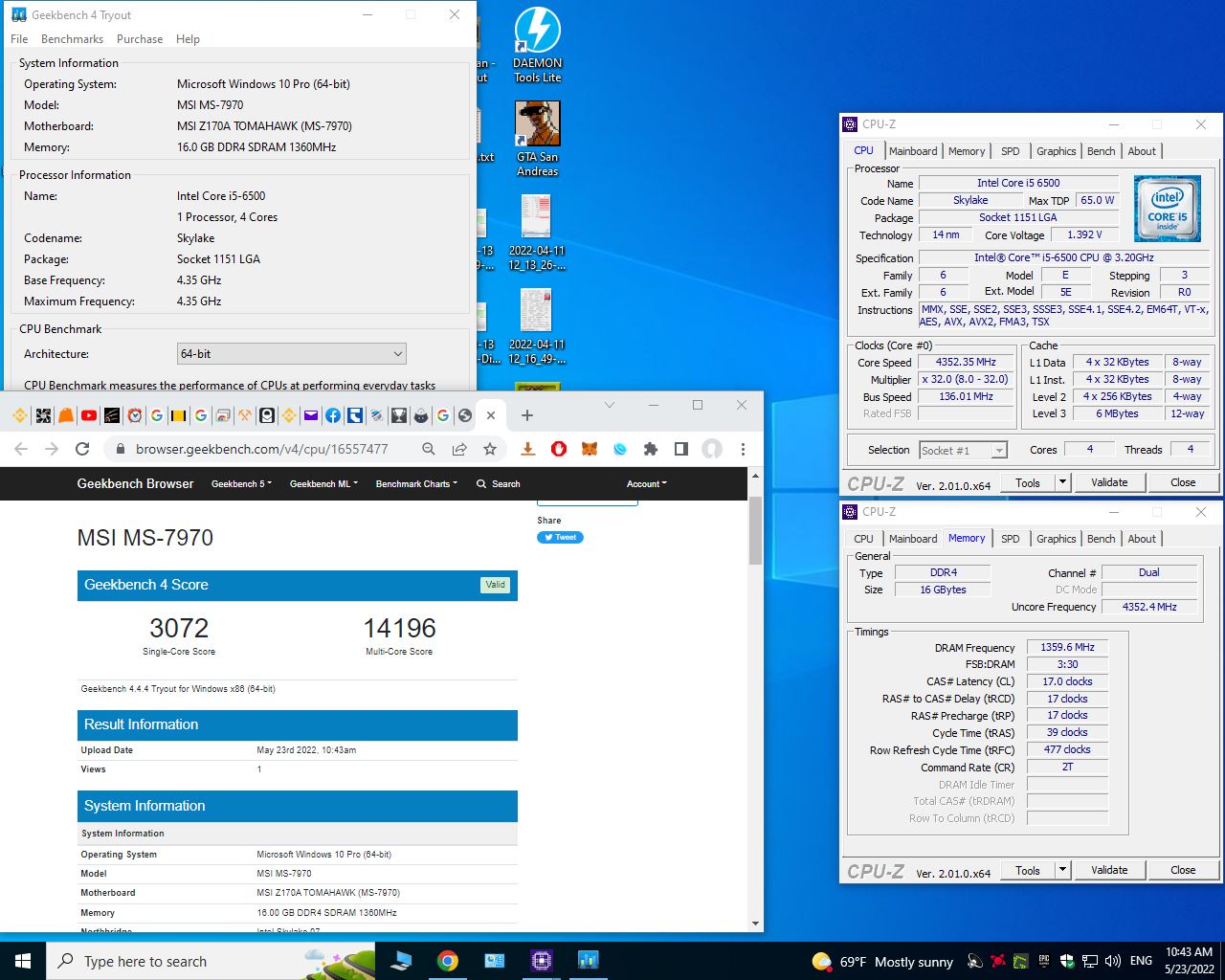The height and width of the screenshot is (980, 1225).
Task: Click Geekbench icon in the taskbar
Action: (x=588, y=960)
